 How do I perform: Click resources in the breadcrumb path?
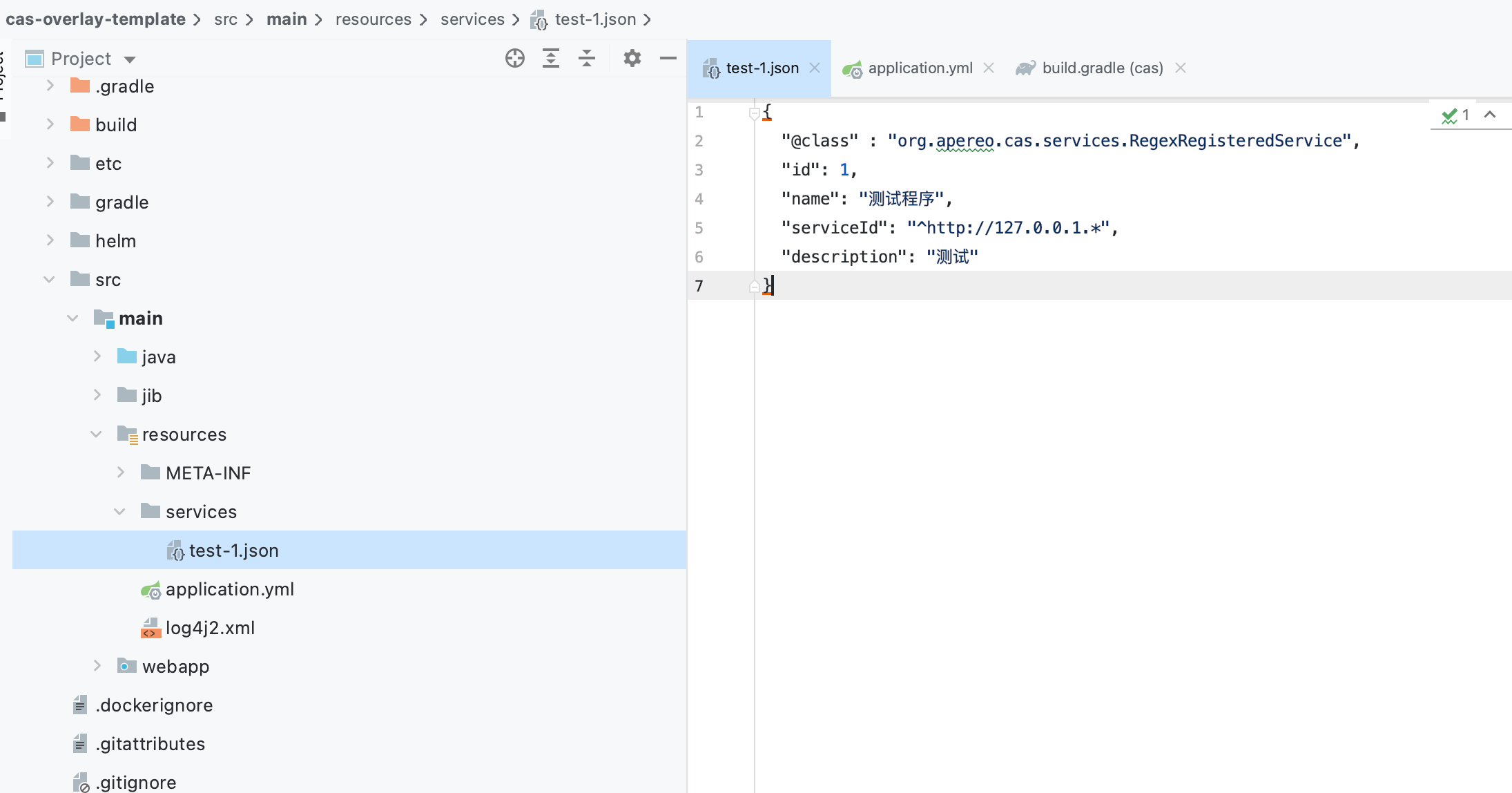click(x=373, y=19)
